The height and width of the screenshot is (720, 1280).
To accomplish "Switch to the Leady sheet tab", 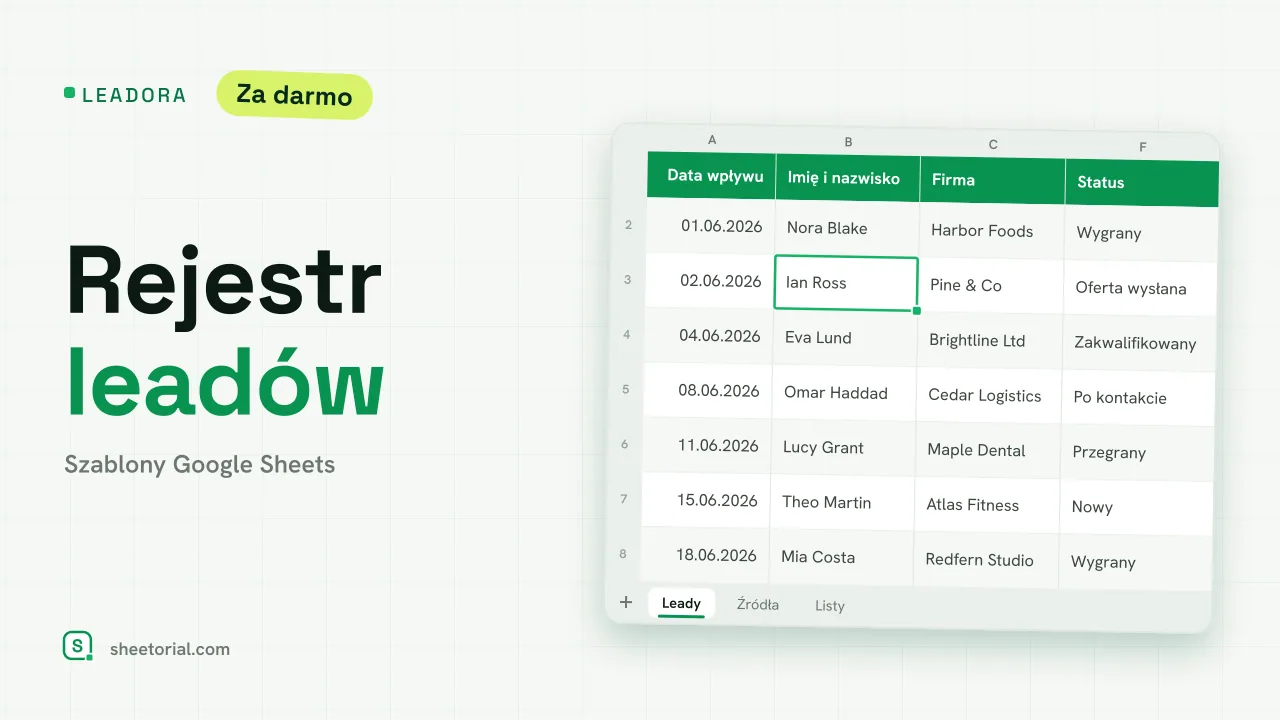I will pos(681,603).
